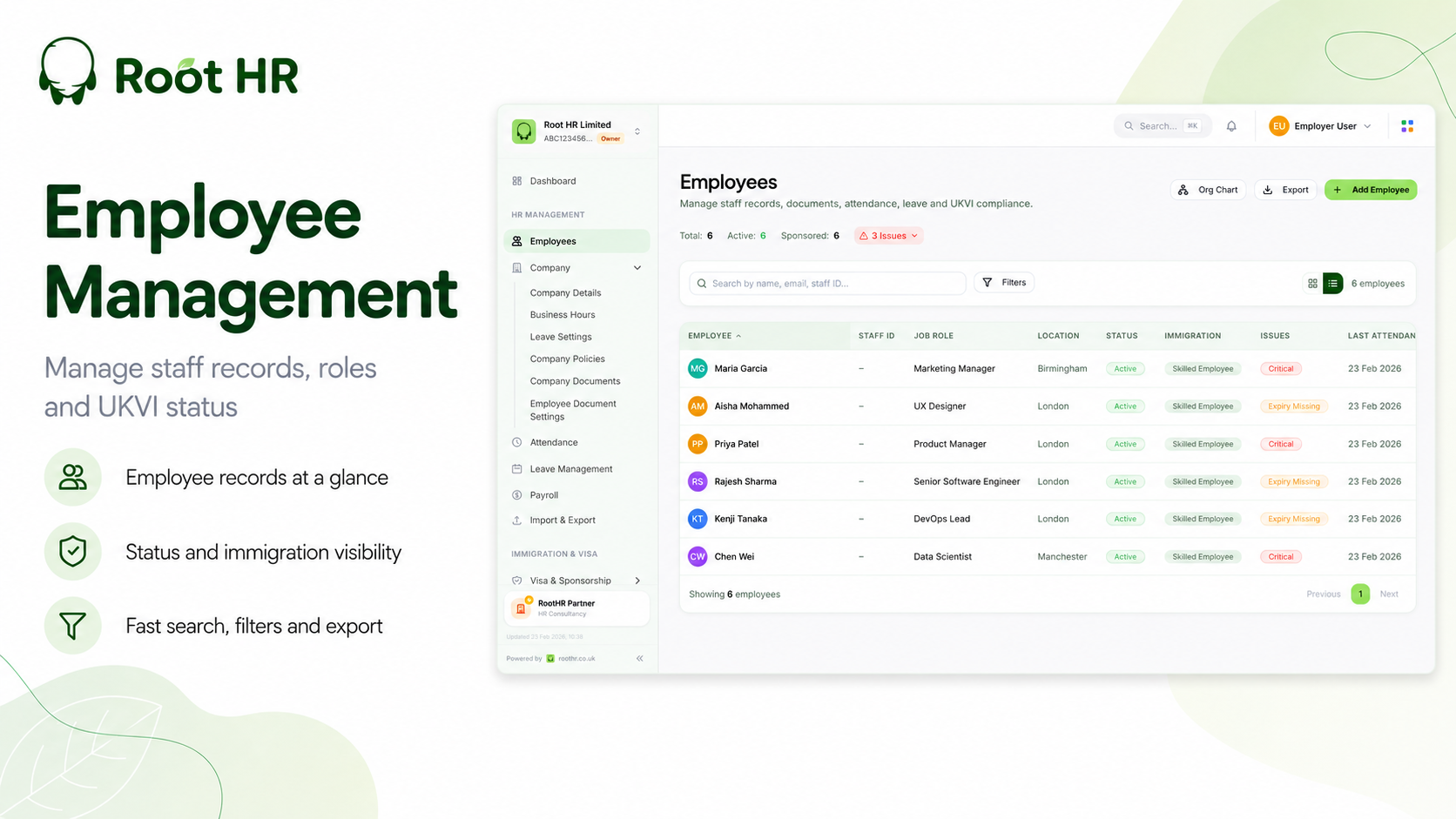The width and height of the screenshot is (1456, 819).
Task: Click the Owner badge beside company ID
Action: (610, 138)
